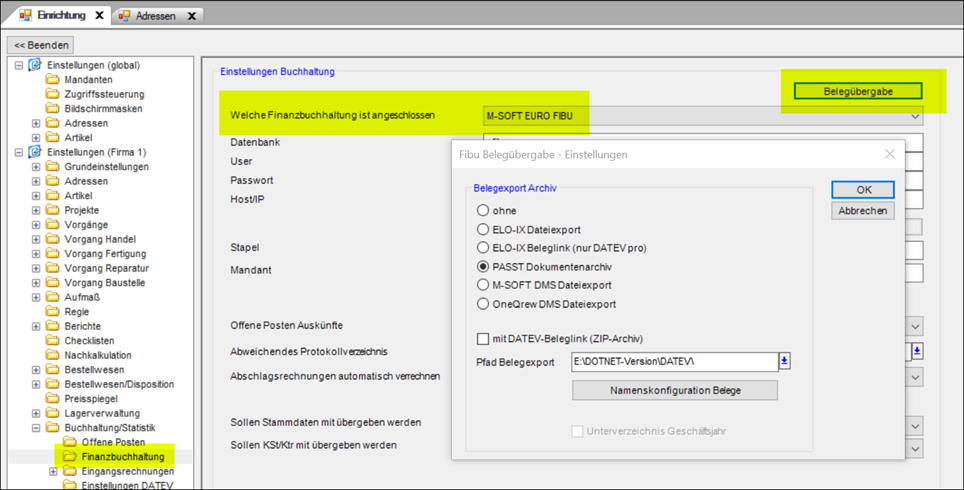Click the Einstellungen (Firma 1) settings icon

[35, 152]
